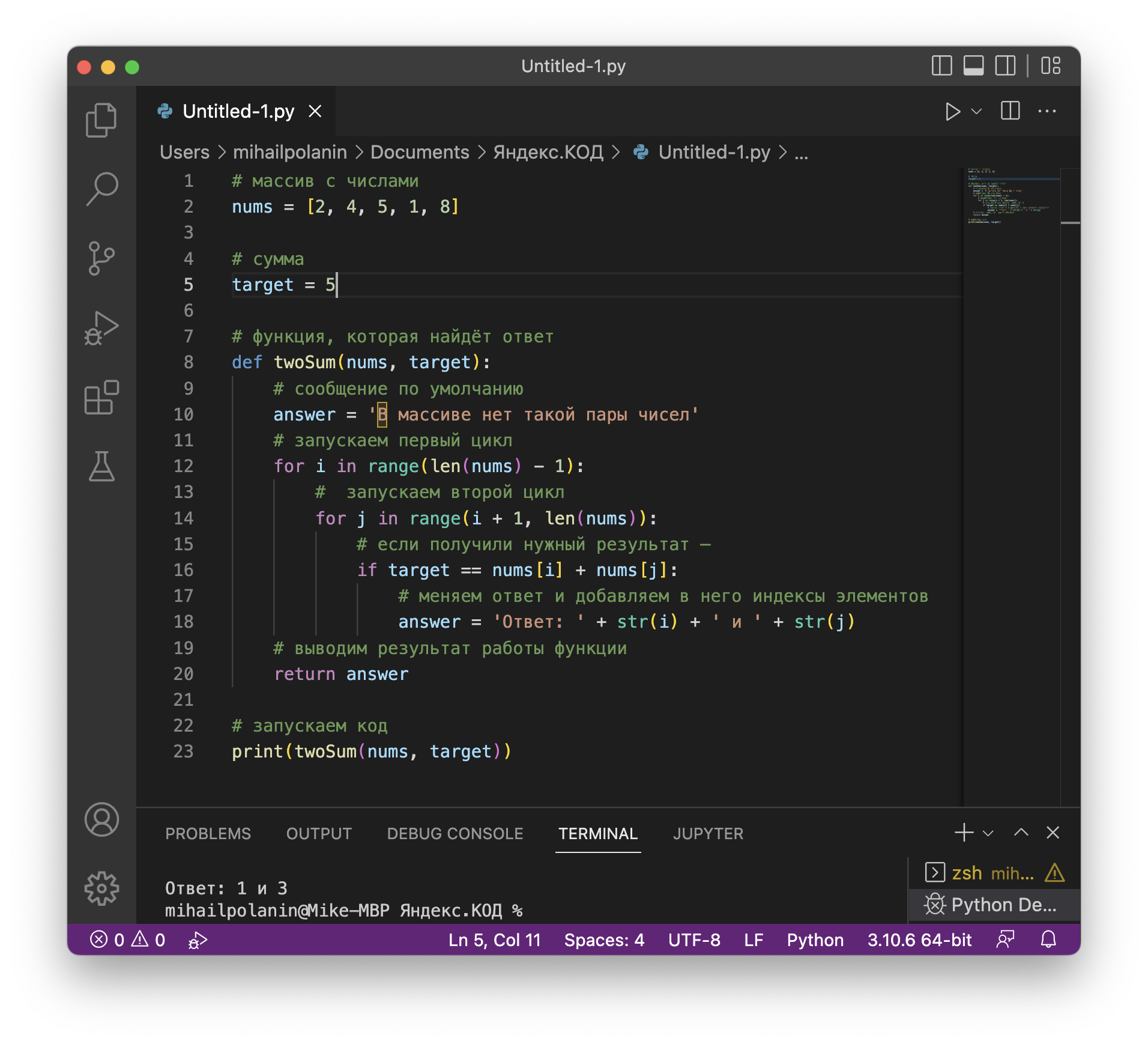The height and width of the screenshot is (1044, 1148).
Task: Open the Testing flask icon
Action: (101, 467)
